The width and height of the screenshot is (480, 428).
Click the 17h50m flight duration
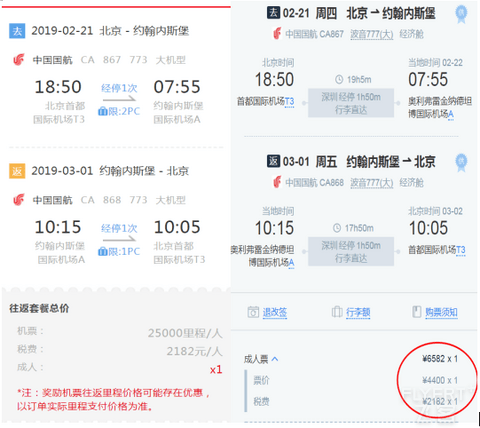click(359, 228)
